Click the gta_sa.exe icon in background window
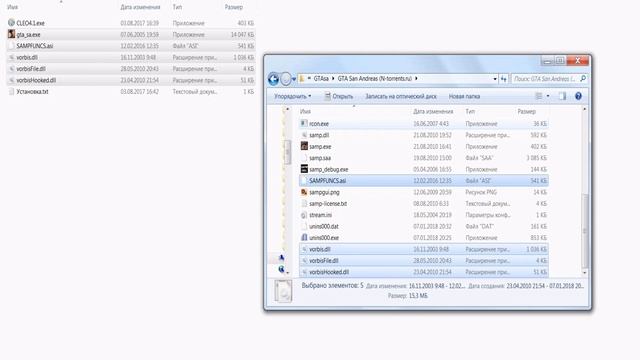This screenshot has width=640, height=360. click(x=11, y=34)
